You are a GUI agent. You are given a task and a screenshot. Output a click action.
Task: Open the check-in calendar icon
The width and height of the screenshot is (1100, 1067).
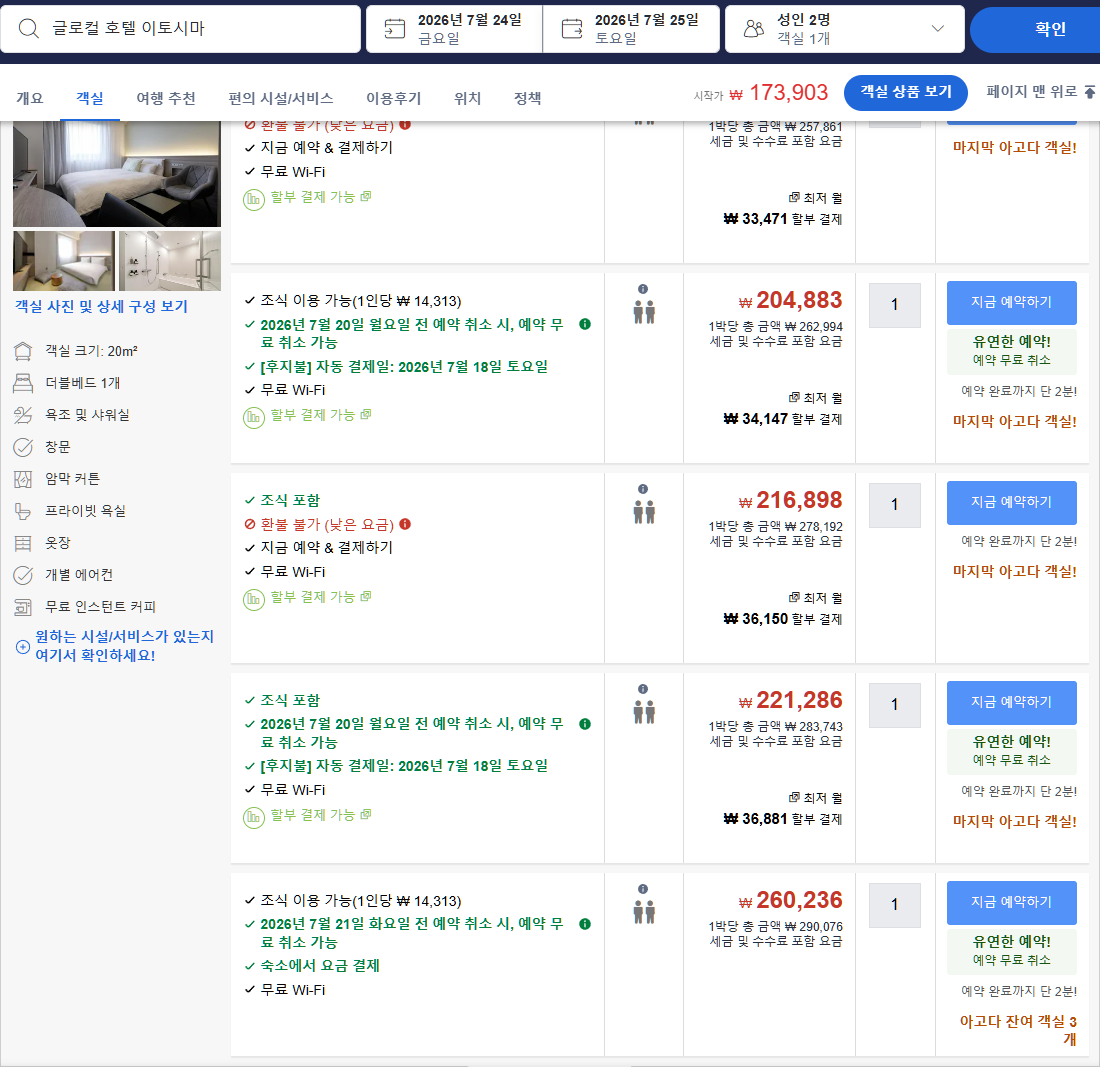coord(395,29)
